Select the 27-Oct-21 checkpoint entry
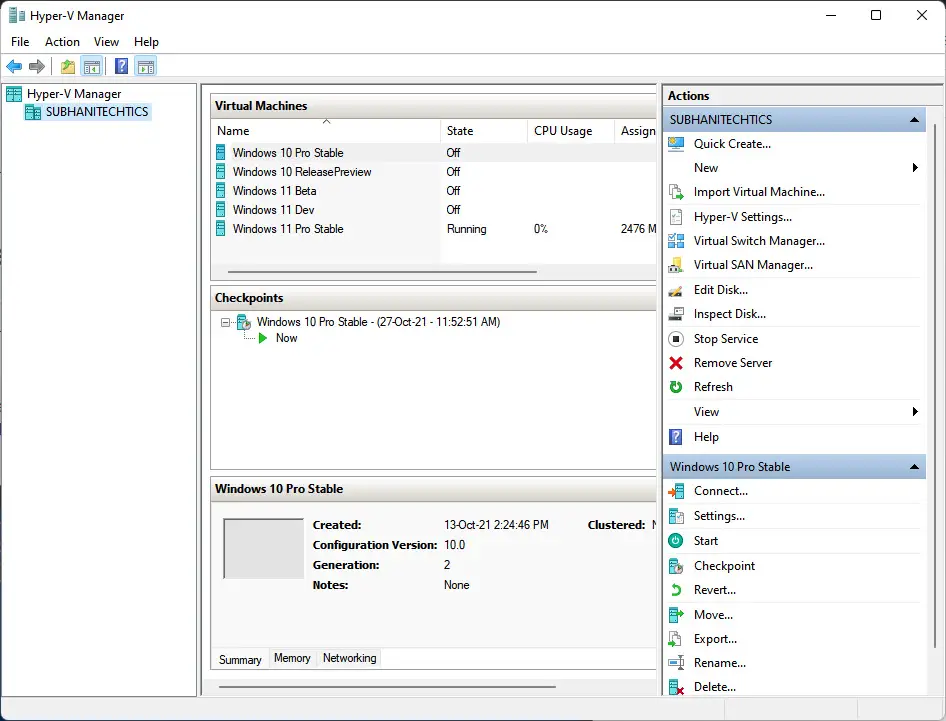Viewport: 946px width, 721px height. 378,322
